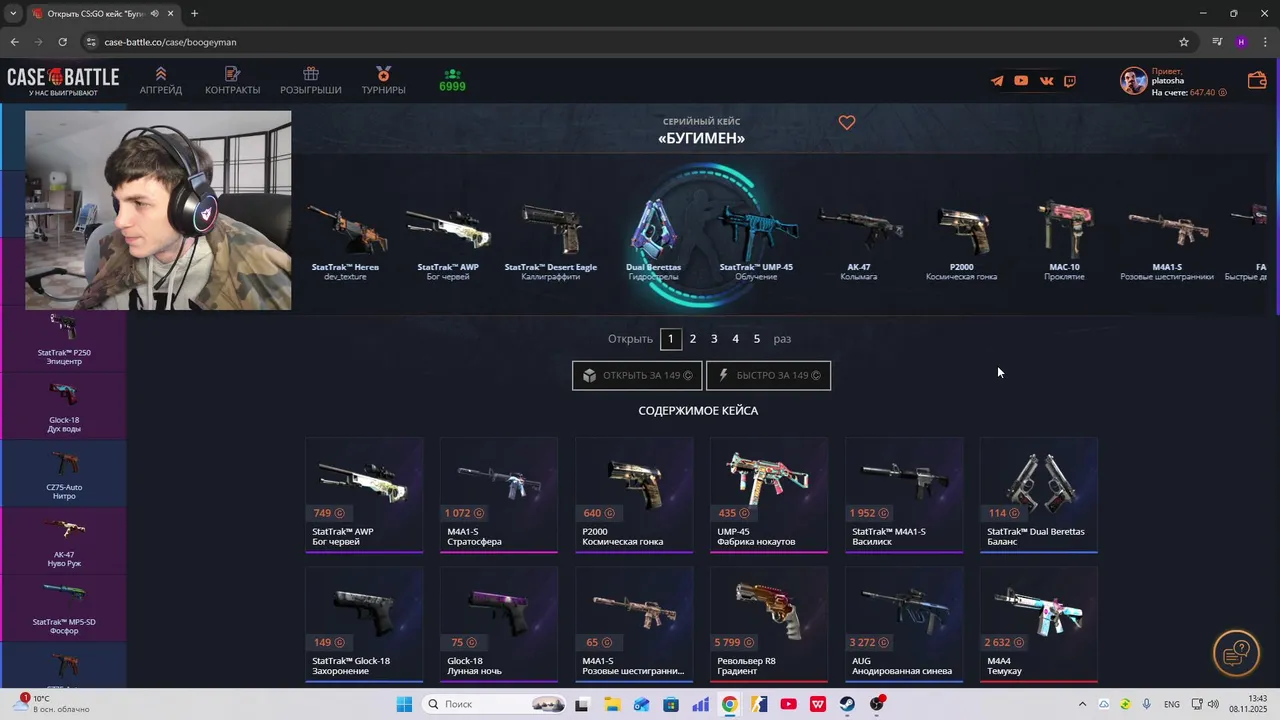Open OBS Studio from the taskbar
Screen dimensions: 1280x720
click(877, 704)
